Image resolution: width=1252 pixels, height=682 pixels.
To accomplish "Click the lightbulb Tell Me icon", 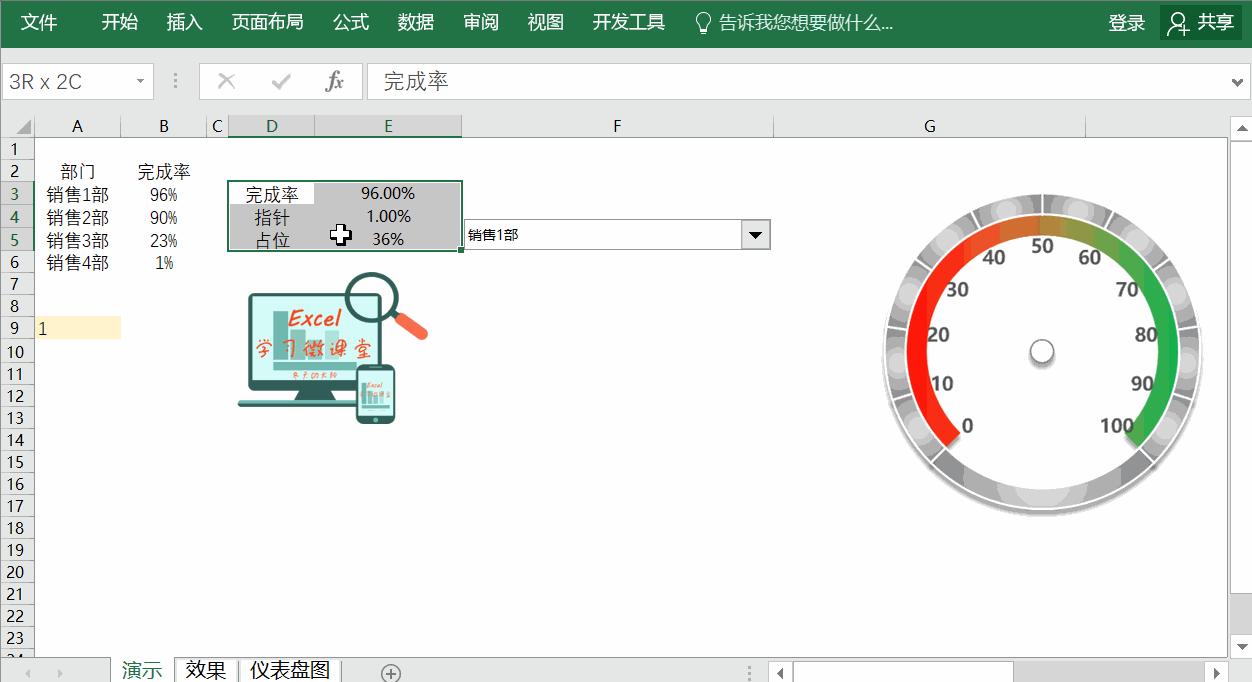I will point(705,21).
